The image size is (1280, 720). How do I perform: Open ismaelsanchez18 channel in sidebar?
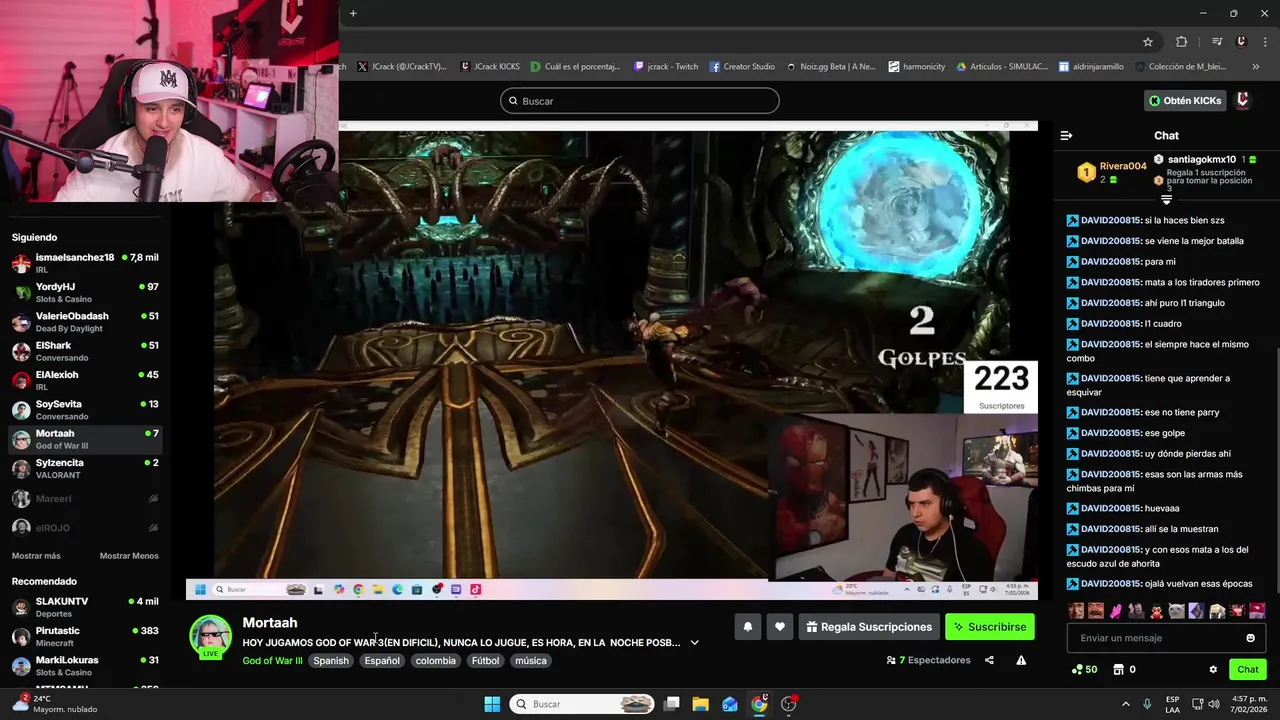(85, 264)
